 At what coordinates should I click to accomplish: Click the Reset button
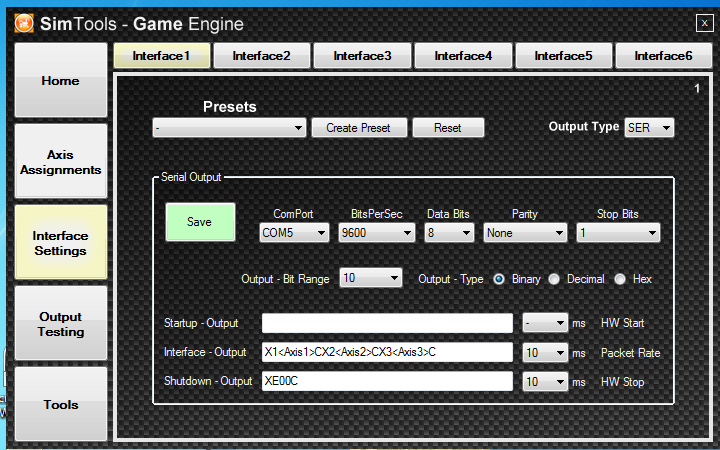[448, 128]
